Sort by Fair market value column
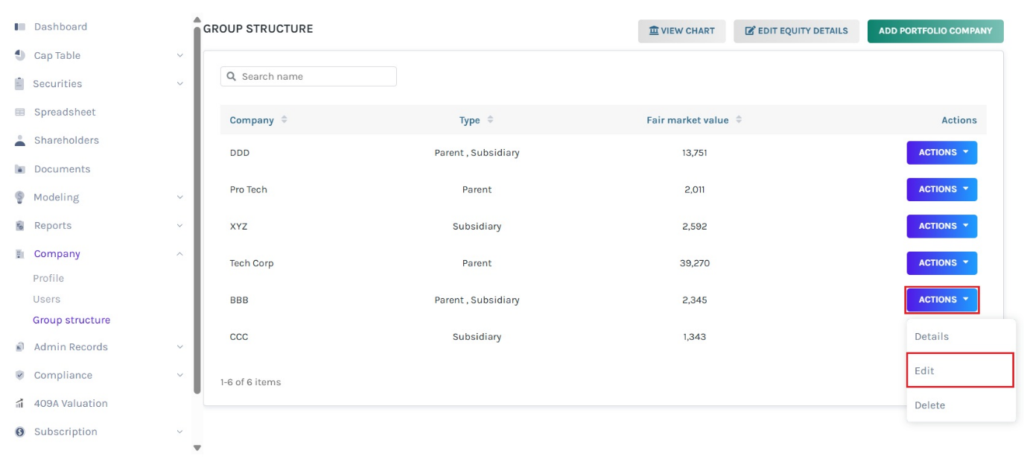This screenshot has width=1024, height=462. click(x=739, y=120)
